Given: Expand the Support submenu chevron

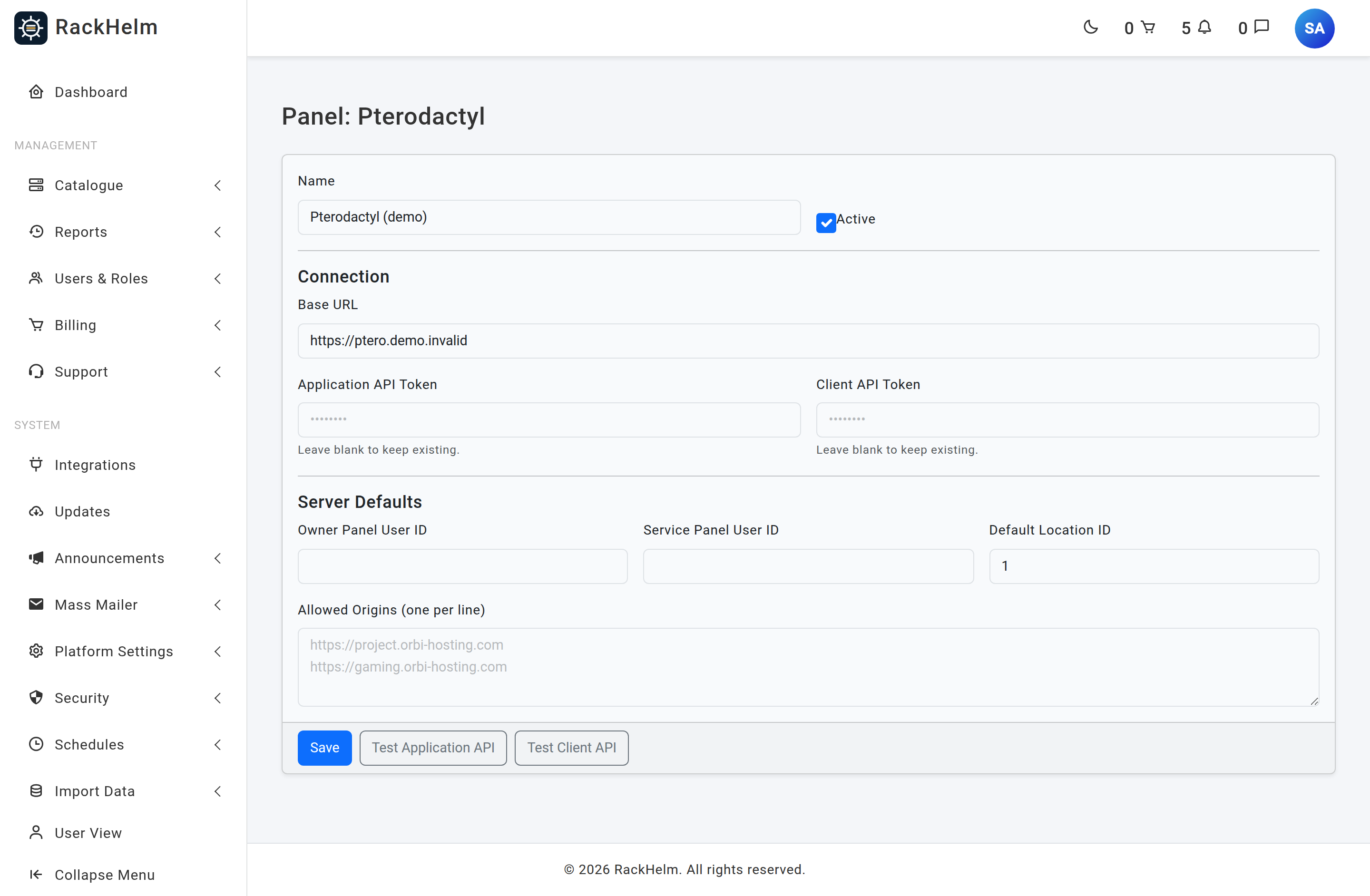Looking at the screenshot, I should (x=217, y=372).
